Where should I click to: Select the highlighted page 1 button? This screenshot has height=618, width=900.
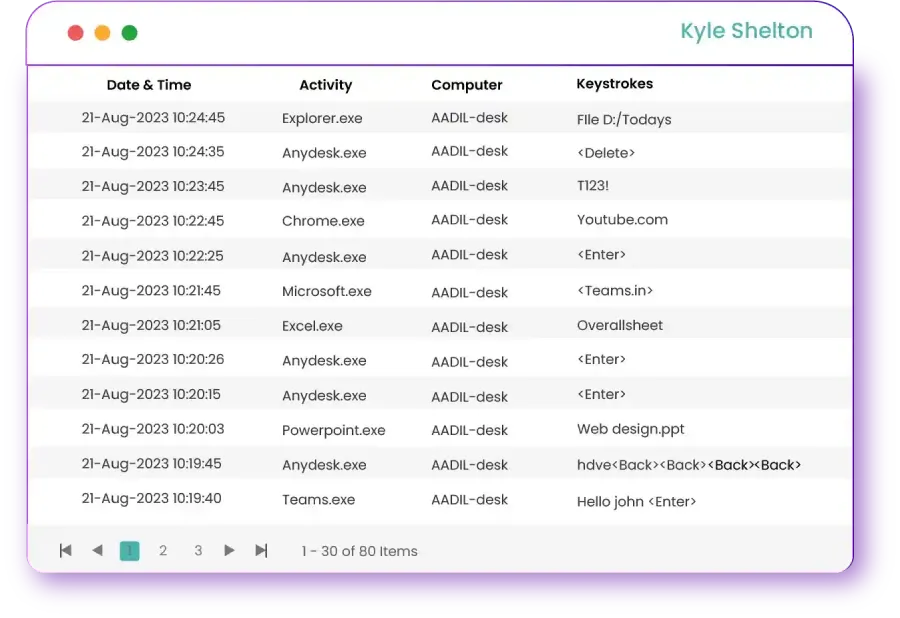pos(130,550)
